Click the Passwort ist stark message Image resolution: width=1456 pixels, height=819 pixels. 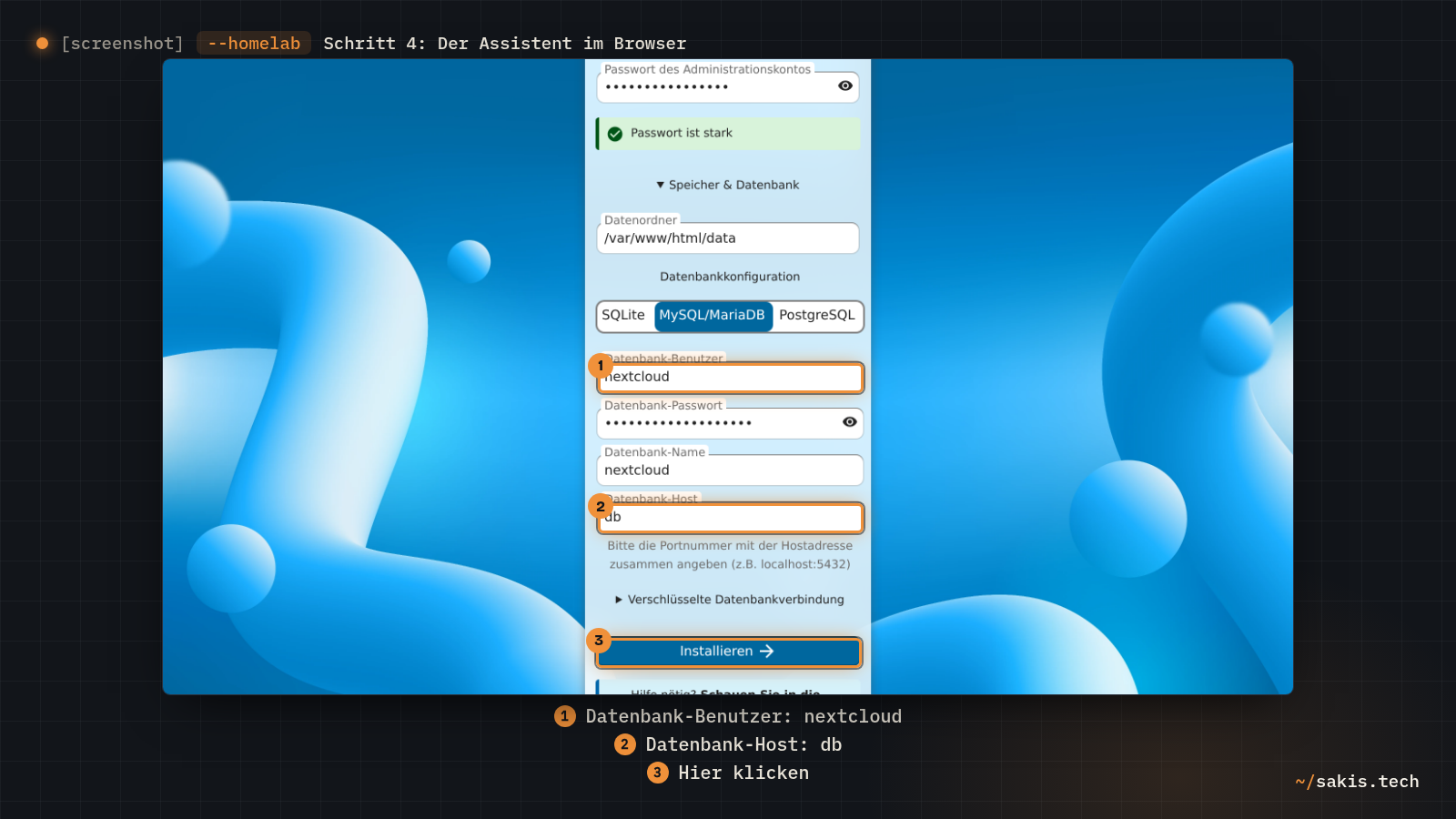coord(728,134)
